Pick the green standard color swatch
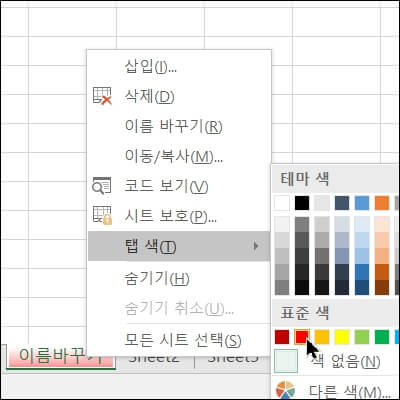Screen dimensions: 400x400 coord(382,337)
